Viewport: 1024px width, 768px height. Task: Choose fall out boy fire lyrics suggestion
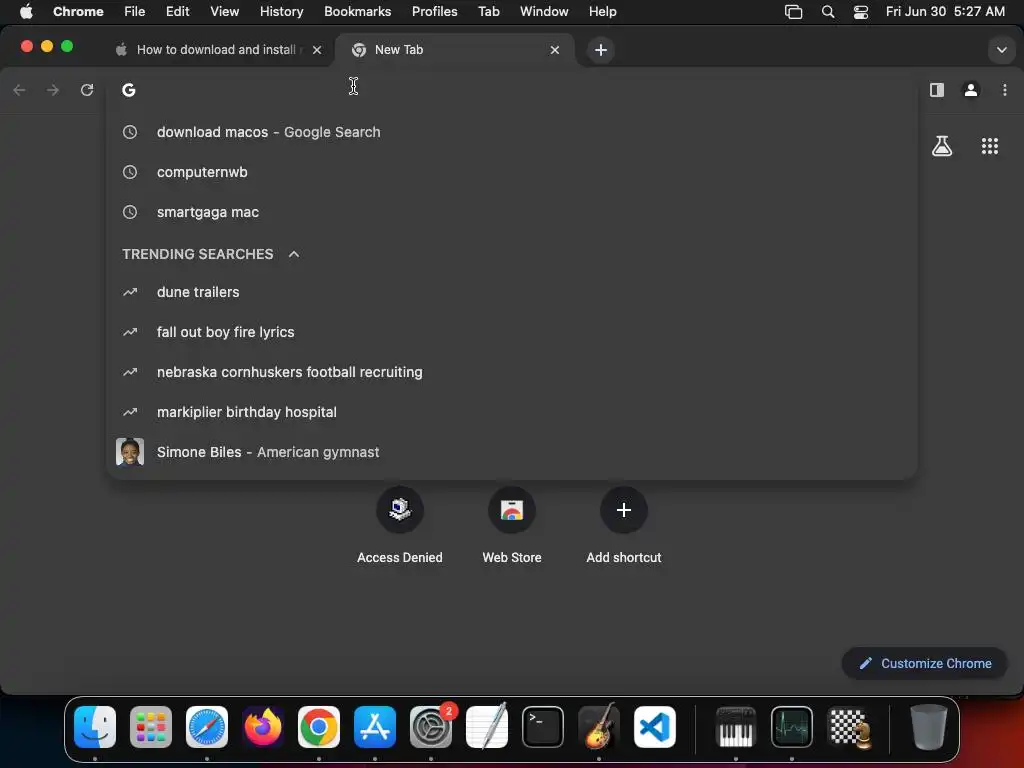(511, 332)
